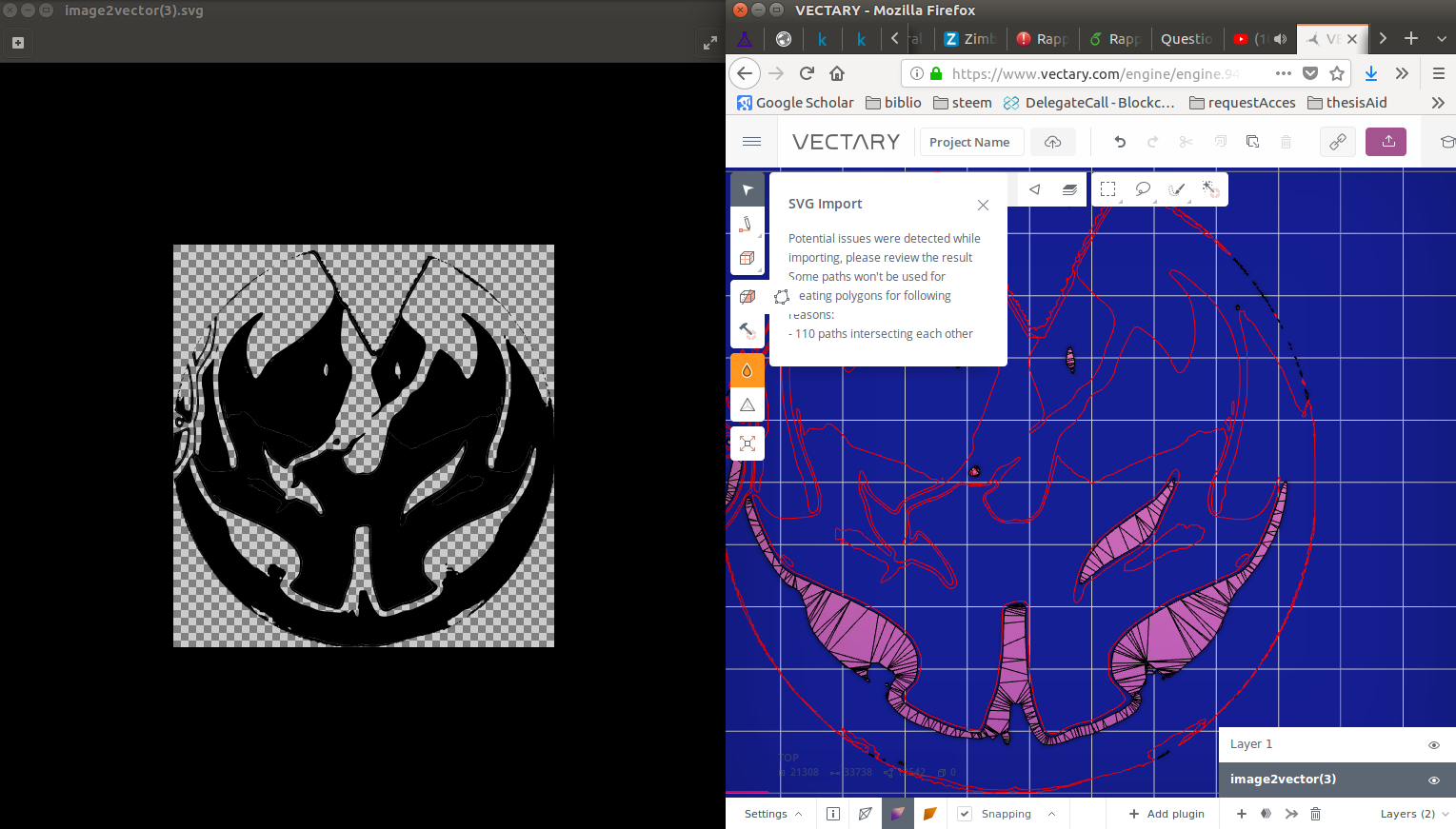Click the stacked layers toolbar icon
This screenshot has width=1456, height=829.
click(1069, 189)
